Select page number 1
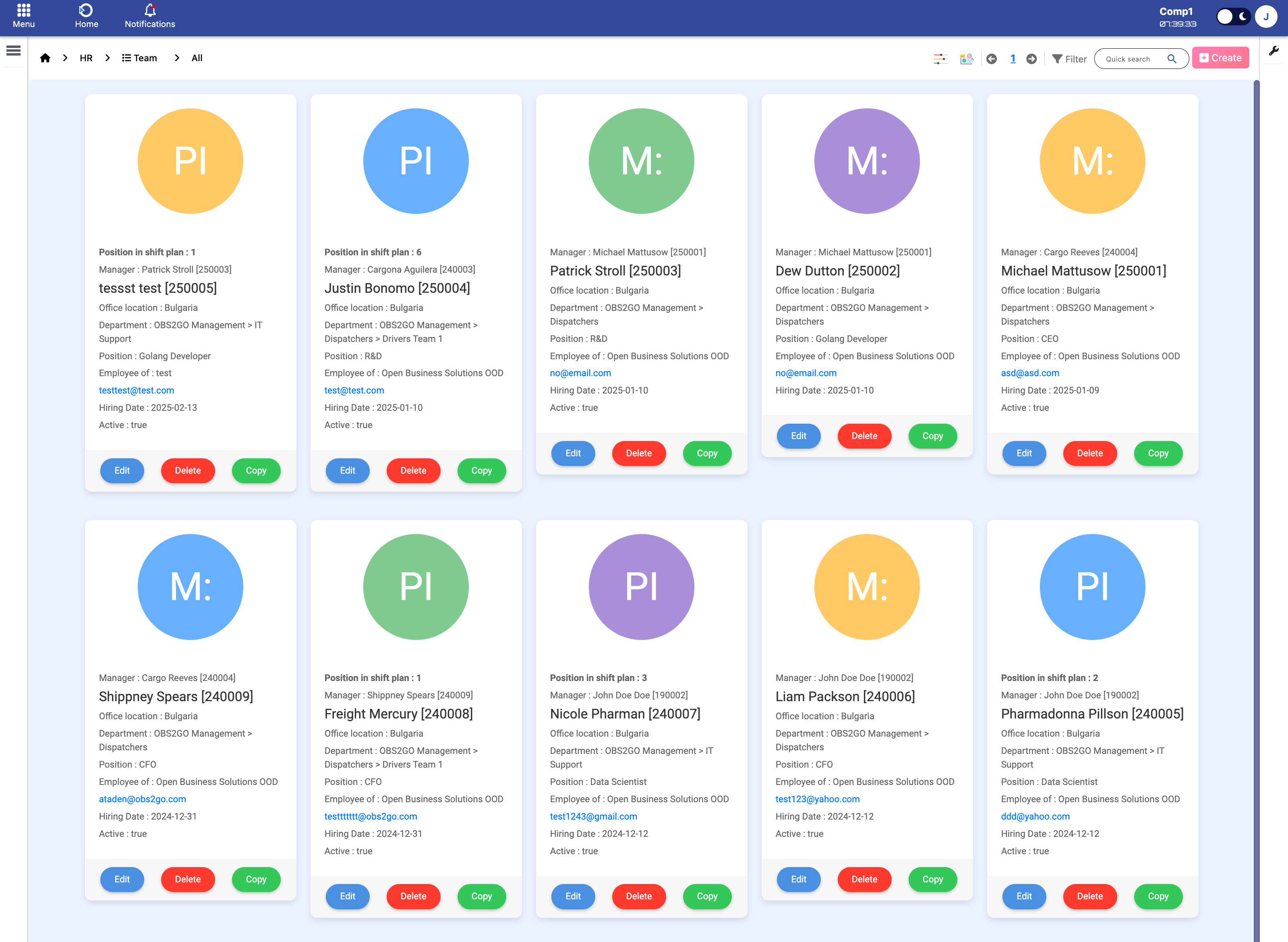 1013,59
